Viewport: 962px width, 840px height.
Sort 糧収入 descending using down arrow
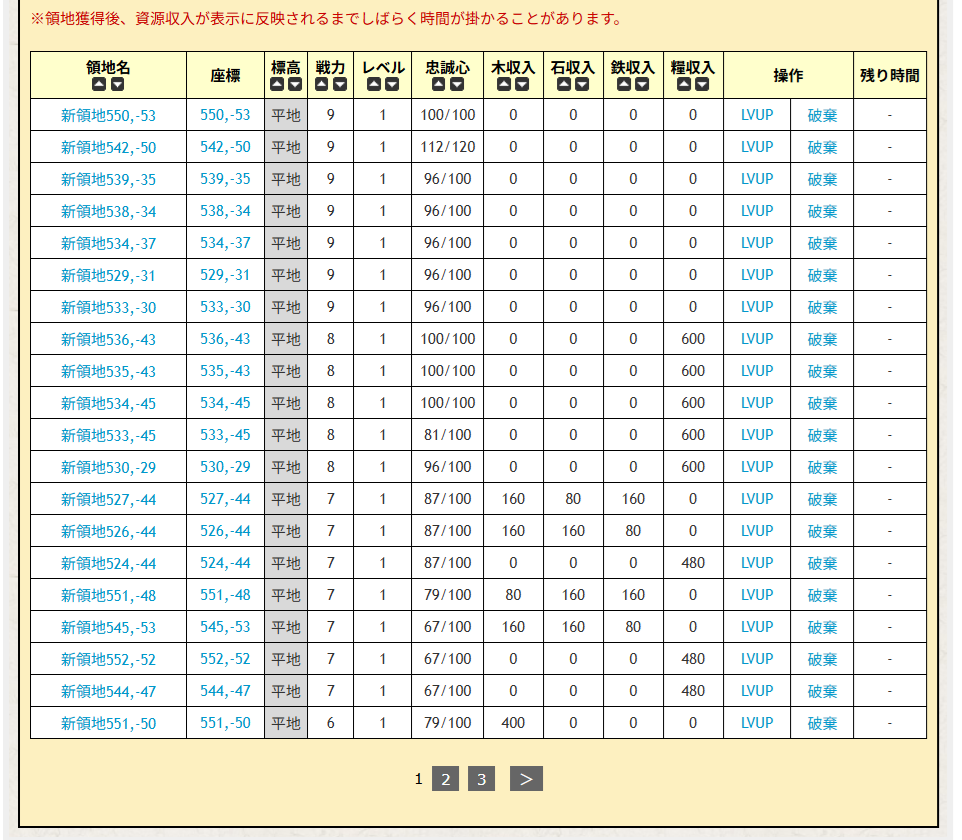click(x=702, y=85)
